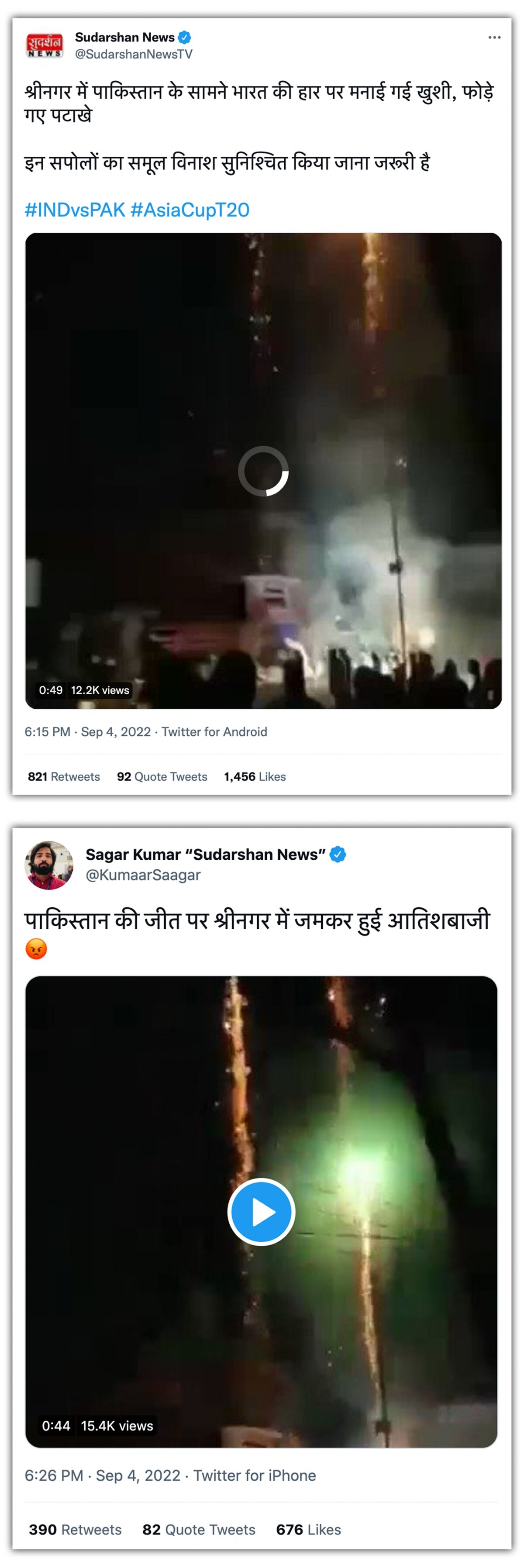This screenshot has height=1568, width=524.
Task: Click the Sudarshan News verified badge
Action: point(184,38)
